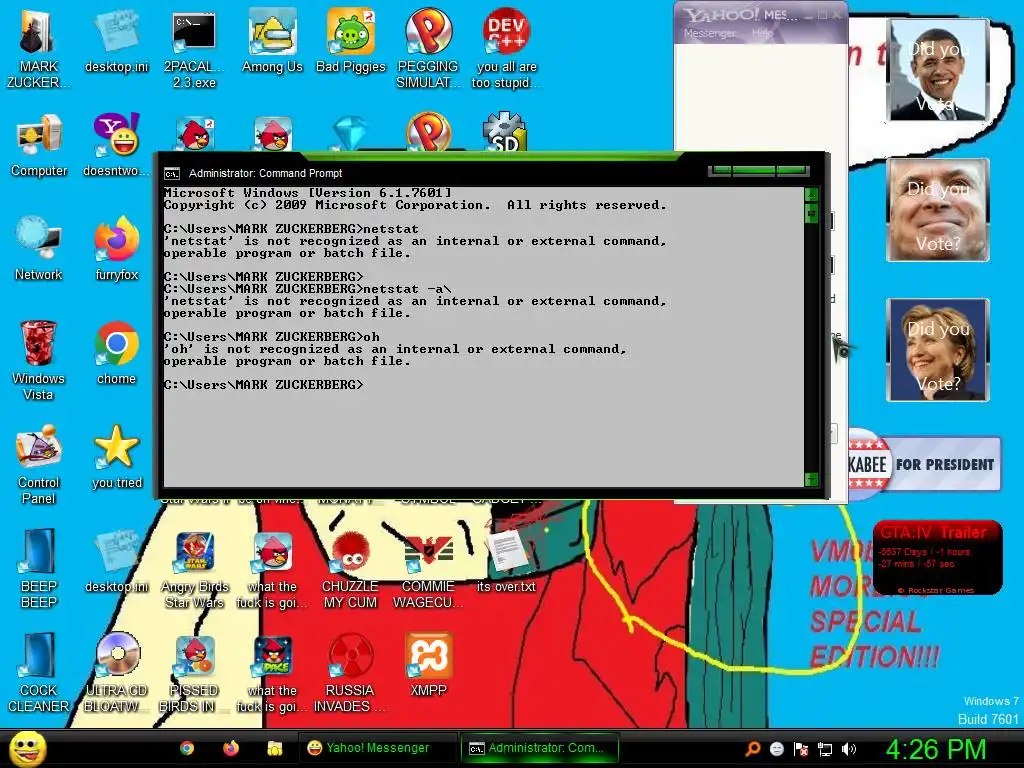This screenshot has width=1024, height=768.
Task: Open RUSSIA INVADES... desktop icon
Action: 350,673
